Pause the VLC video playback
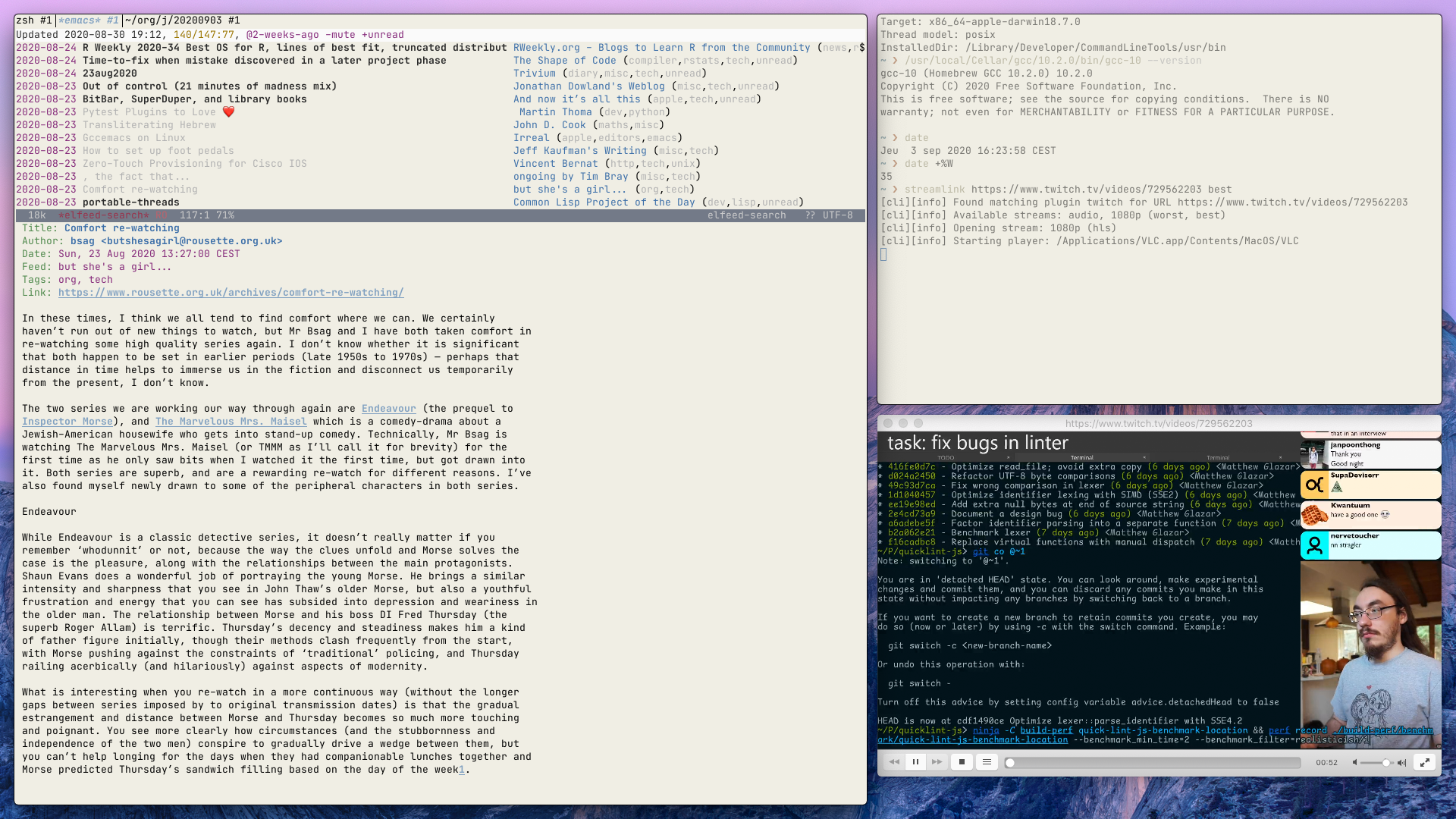Screen dimensions: 1456x819 pos(915,762)
